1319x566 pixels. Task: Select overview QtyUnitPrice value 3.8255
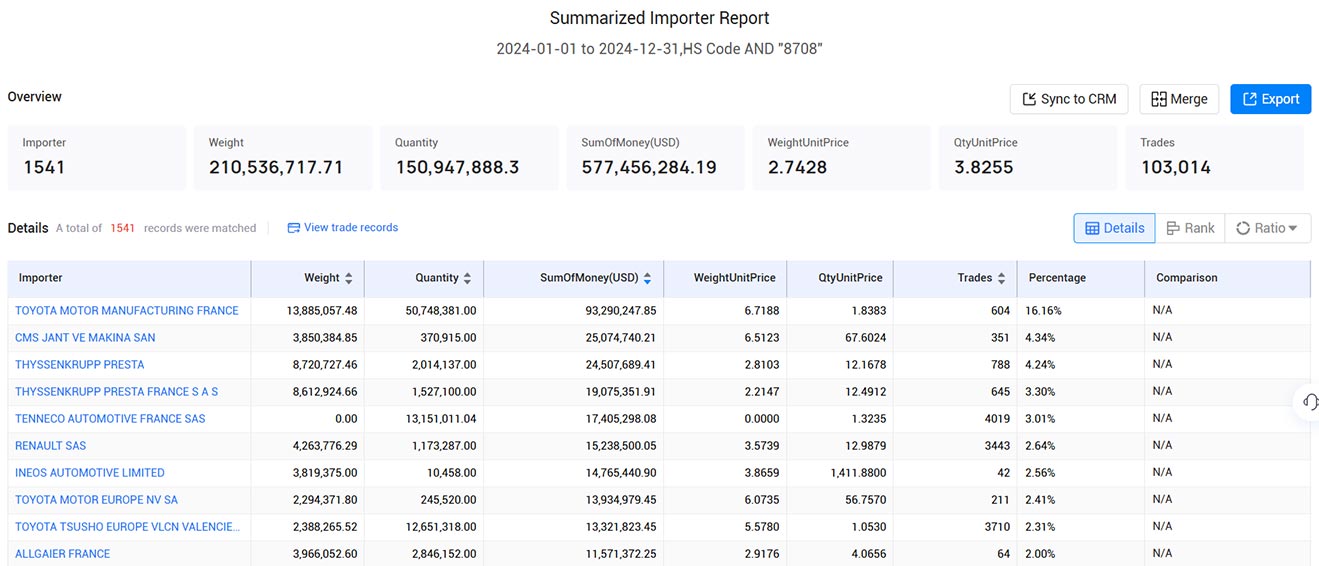[x=984, y=167]
